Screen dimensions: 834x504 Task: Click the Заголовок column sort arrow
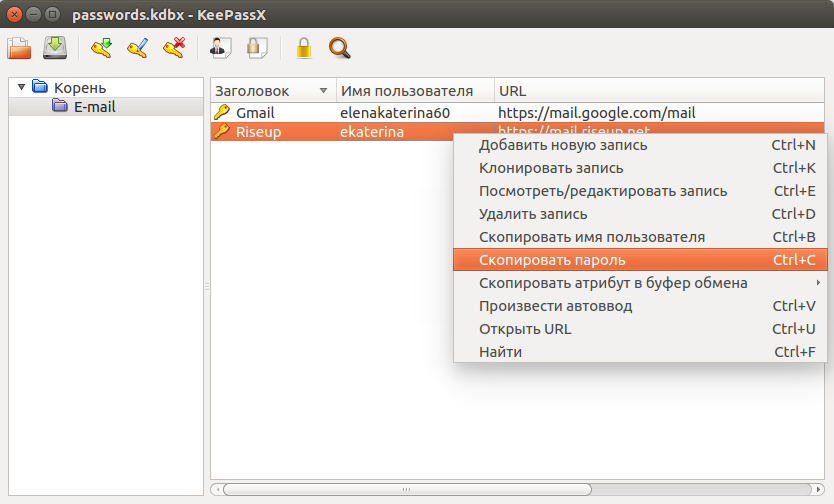click(323, 90)
